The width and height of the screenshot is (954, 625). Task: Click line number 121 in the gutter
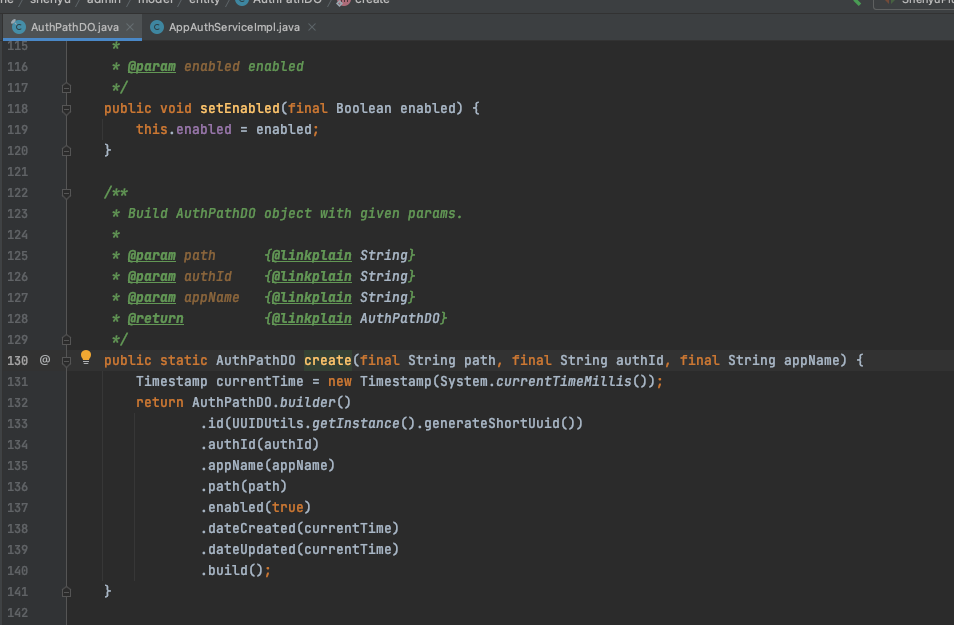click(x=18, y=172)
